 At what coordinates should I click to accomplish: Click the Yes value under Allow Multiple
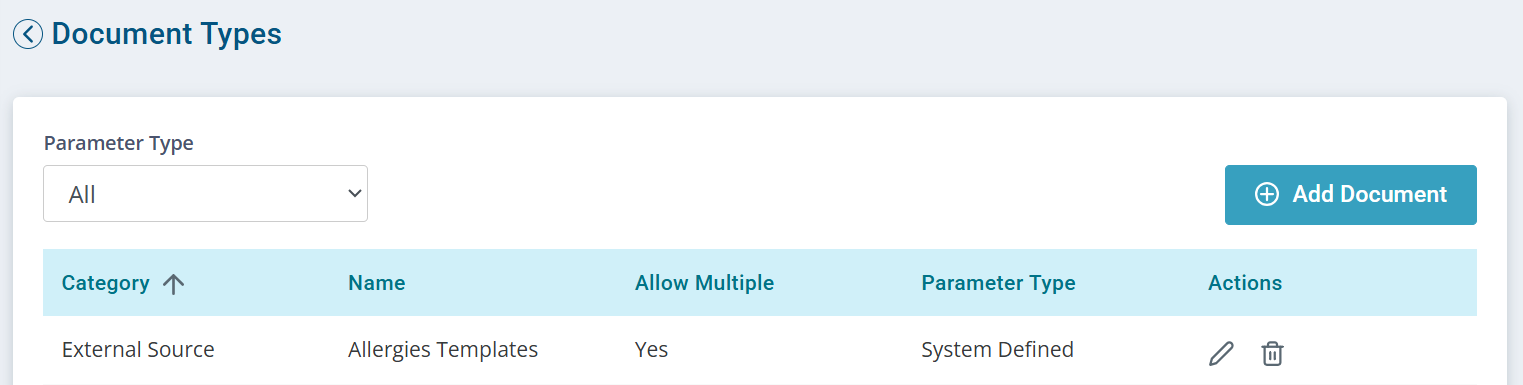(x=651, y=350)
